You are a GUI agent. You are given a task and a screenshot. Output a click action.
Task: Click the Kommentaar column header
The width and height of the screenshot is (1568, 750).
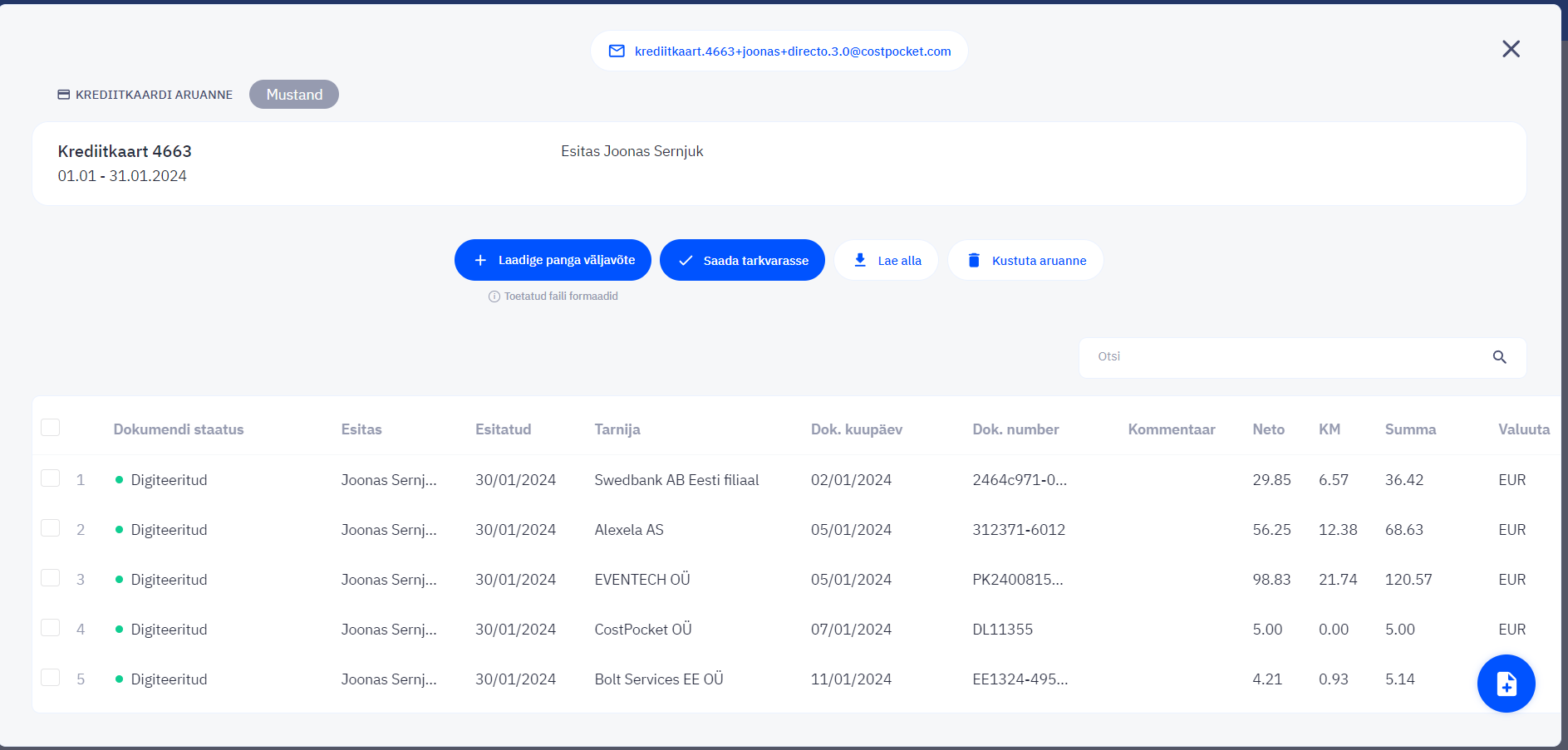pos(1172,429)
